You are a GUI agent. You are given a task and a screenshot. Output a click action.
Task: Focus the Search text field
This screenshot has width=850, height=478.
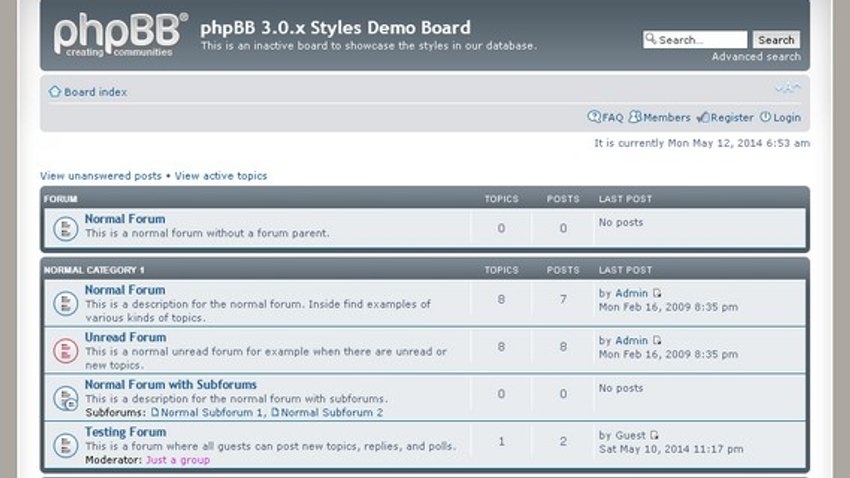click(x=695, y=40)
